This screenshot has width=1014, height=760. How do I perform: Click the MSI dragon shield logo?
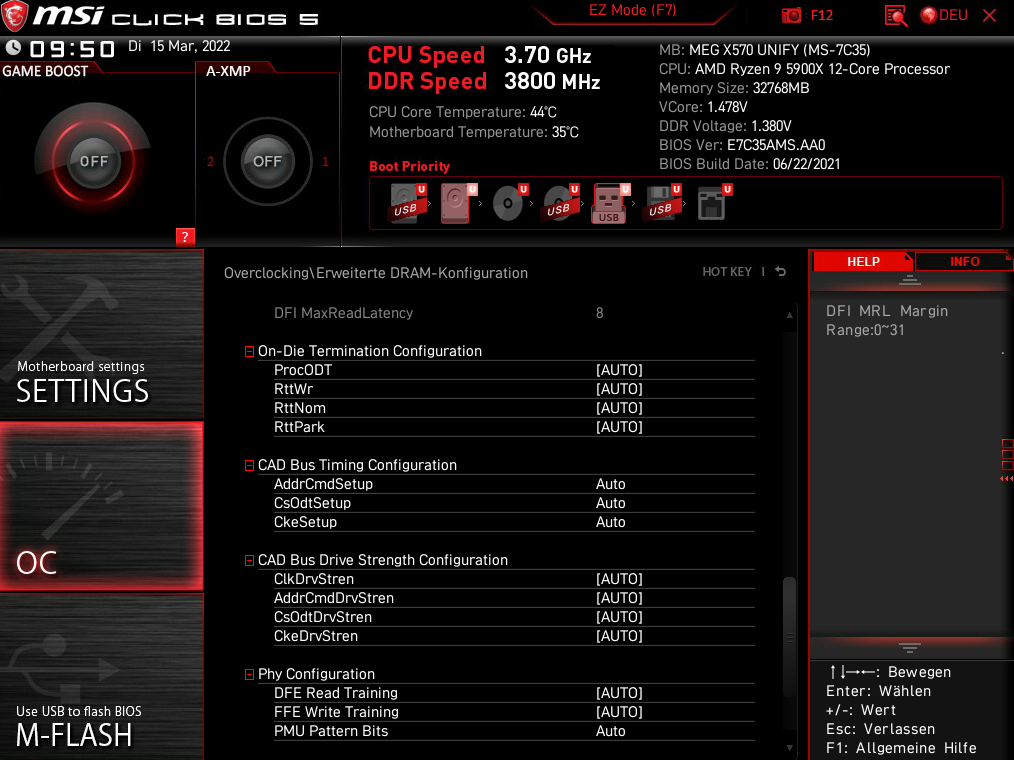point(14,16)
